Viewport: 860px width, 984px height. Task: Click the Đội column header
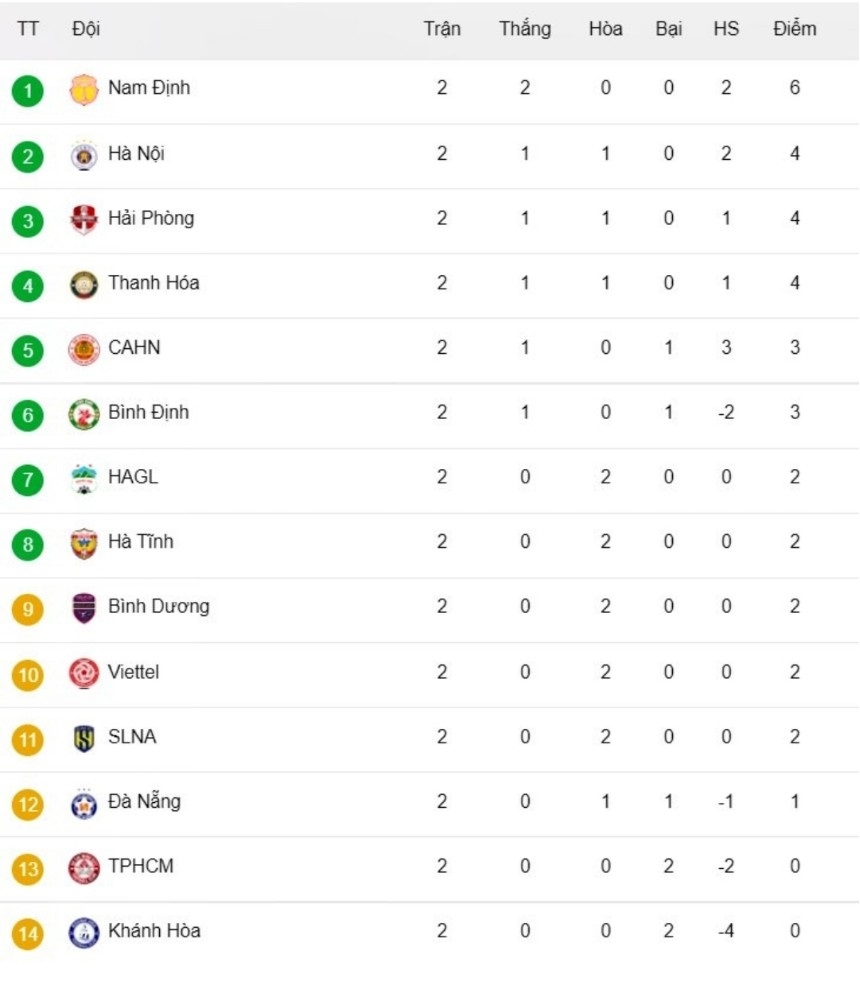pyautogui.click(x=86, y=29)
